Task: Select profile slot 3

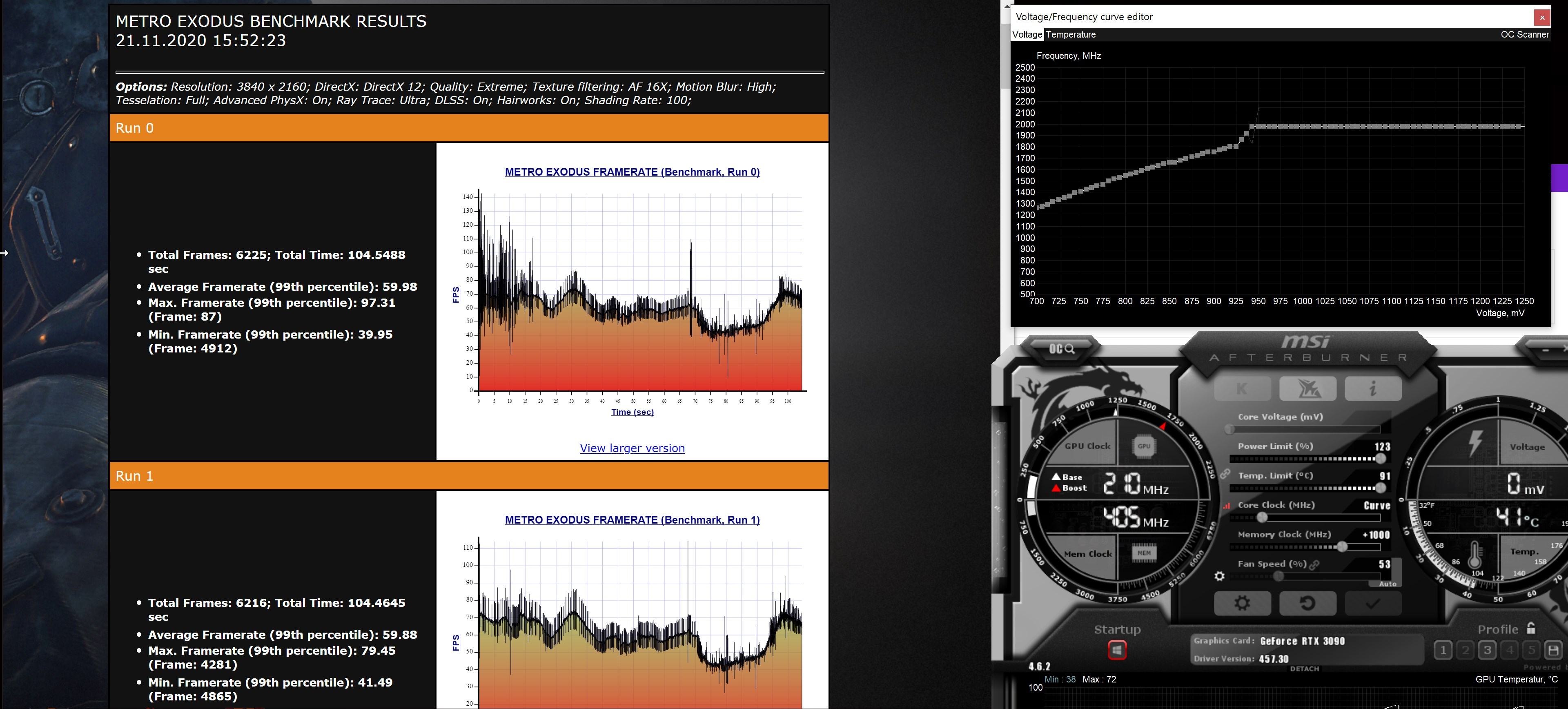Action: (x=1487, y=651)
